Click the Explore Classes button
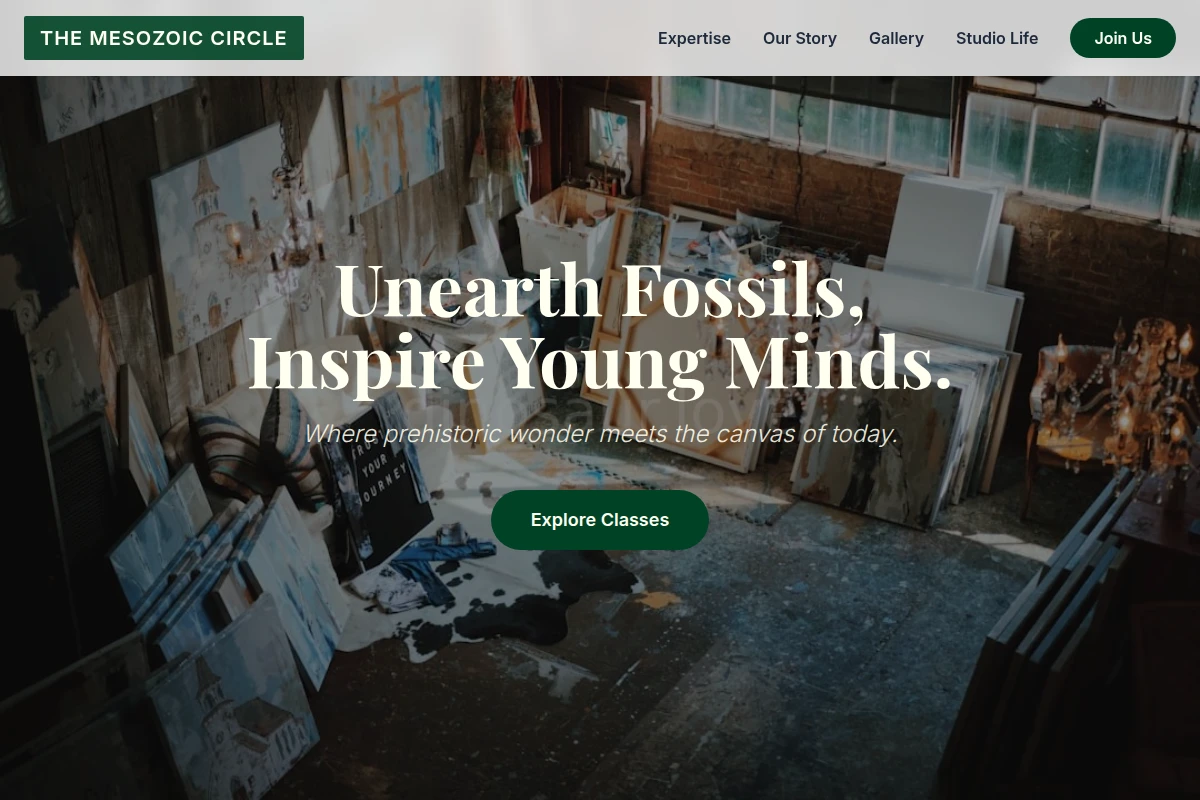Screen dimensions: 1200x800 [600, 520]
